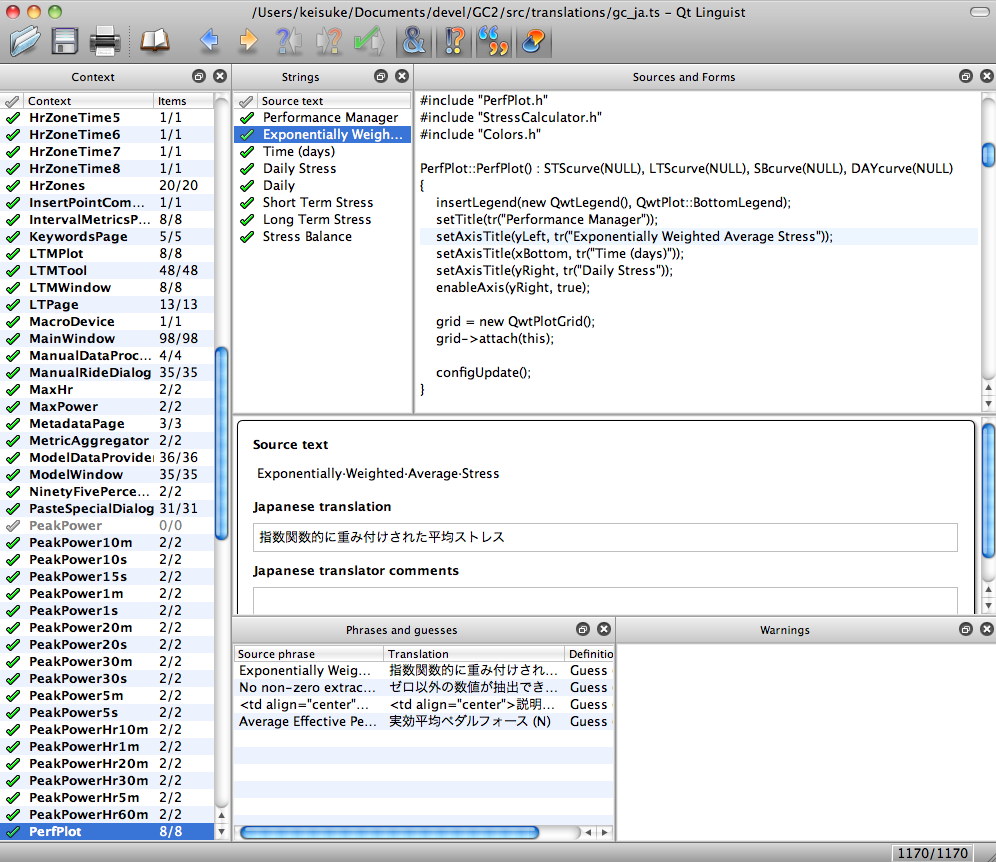The image size is (996, 862).
Task: Click the Japanese translation text field
Action: [605, 537]
